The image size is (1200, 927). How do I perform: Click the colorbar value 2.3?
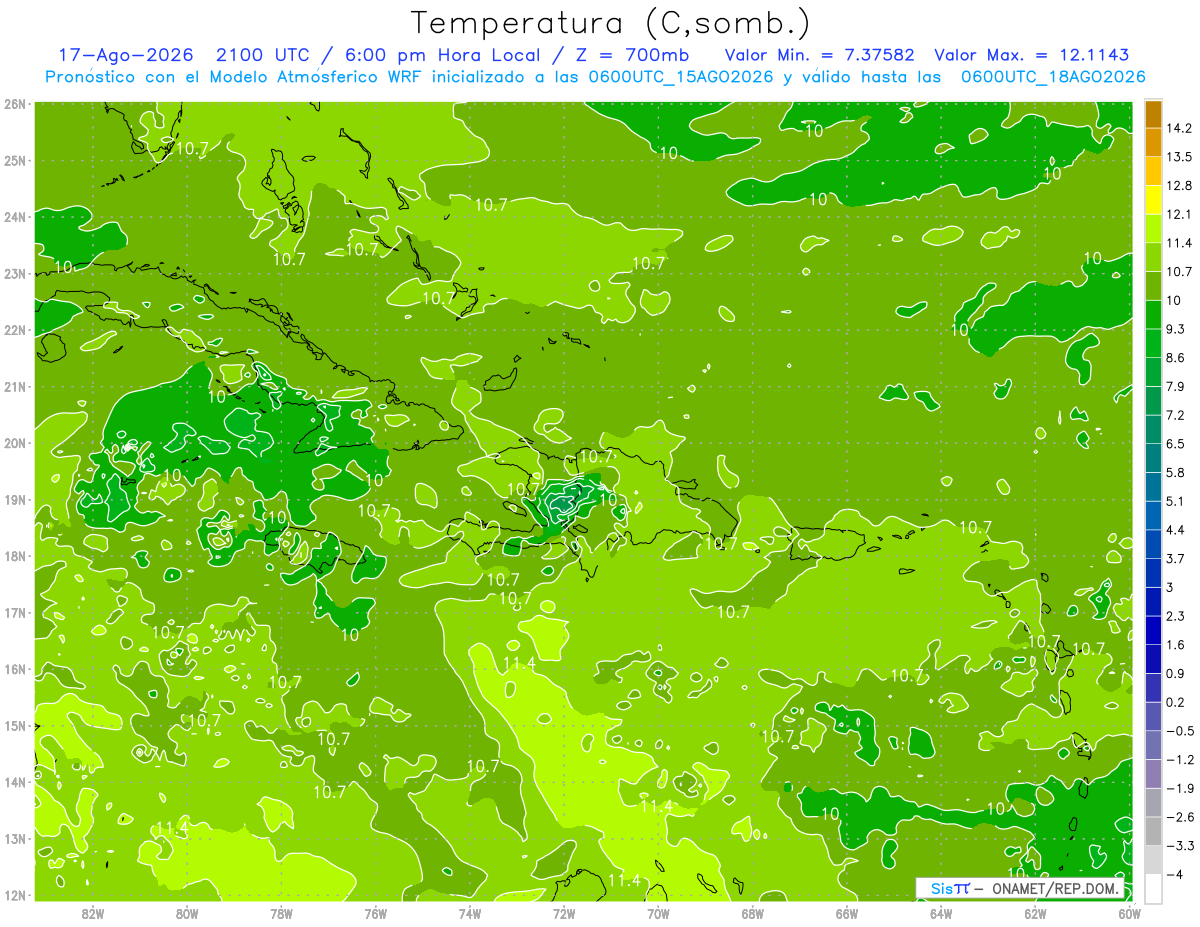(1176, 615)
